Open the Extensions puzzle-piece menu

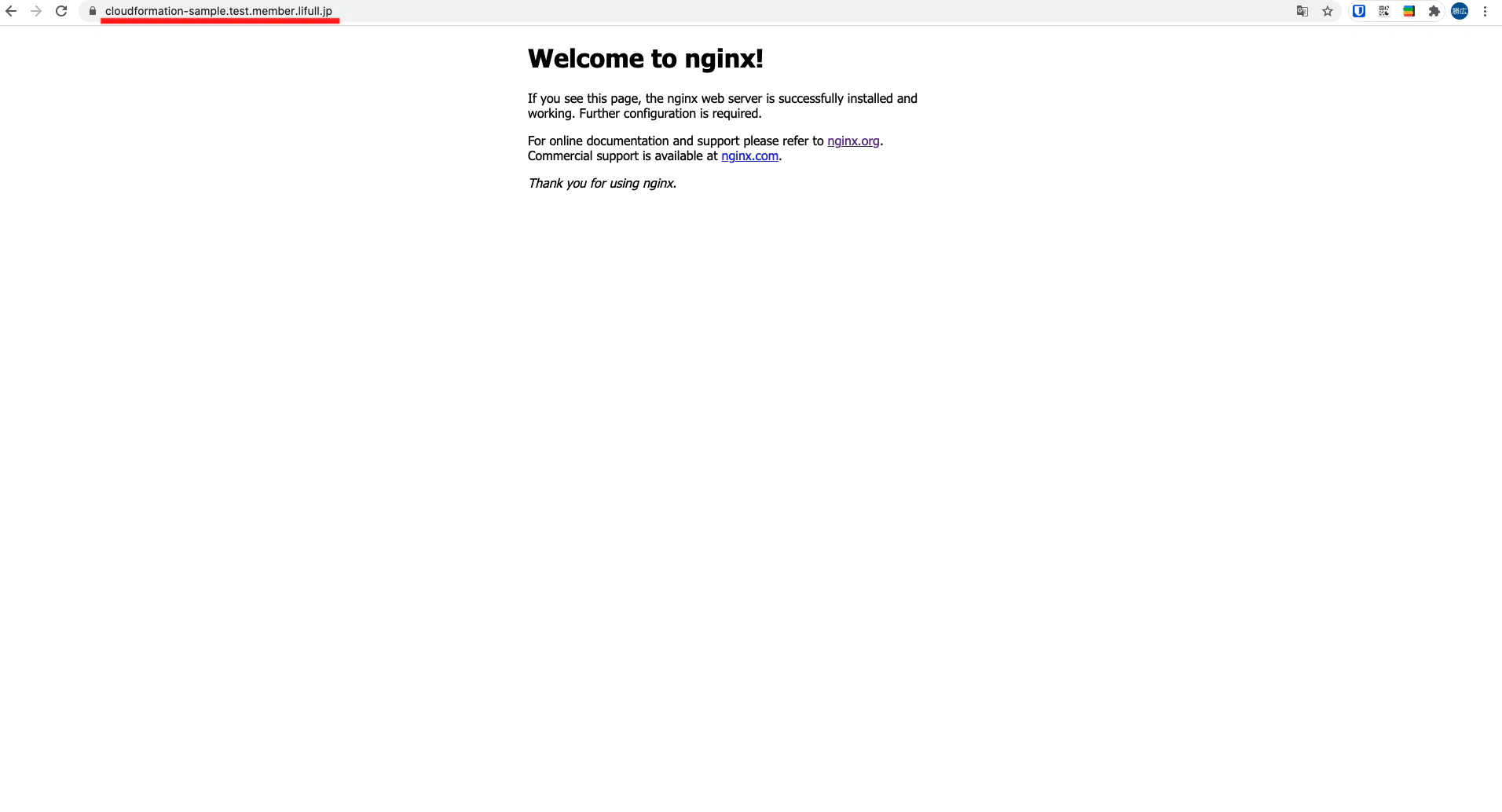1434,11
